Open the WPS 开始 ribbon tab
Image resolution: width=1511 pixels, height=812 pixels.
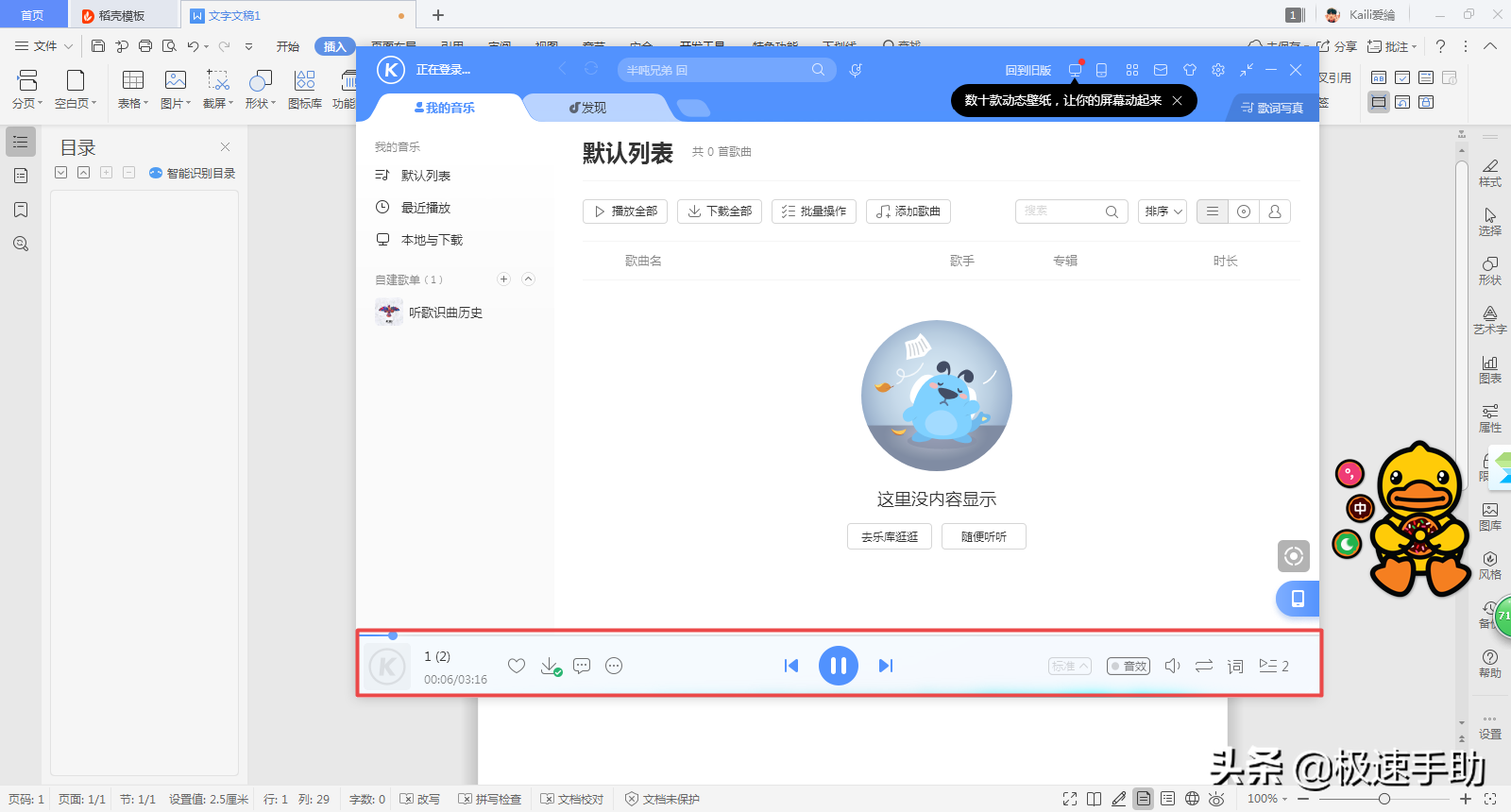click(288, 46)
